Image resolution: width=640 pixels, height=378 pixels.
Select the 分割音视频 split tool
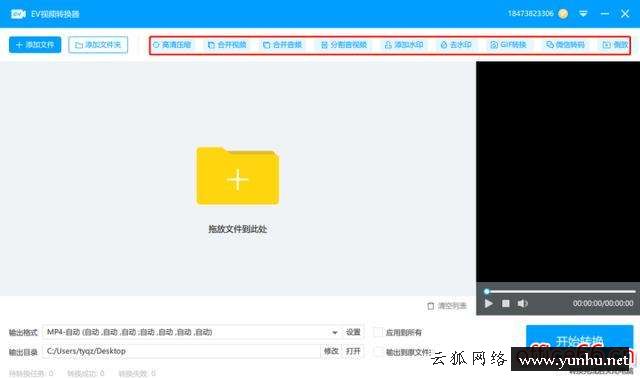point(344,45)
